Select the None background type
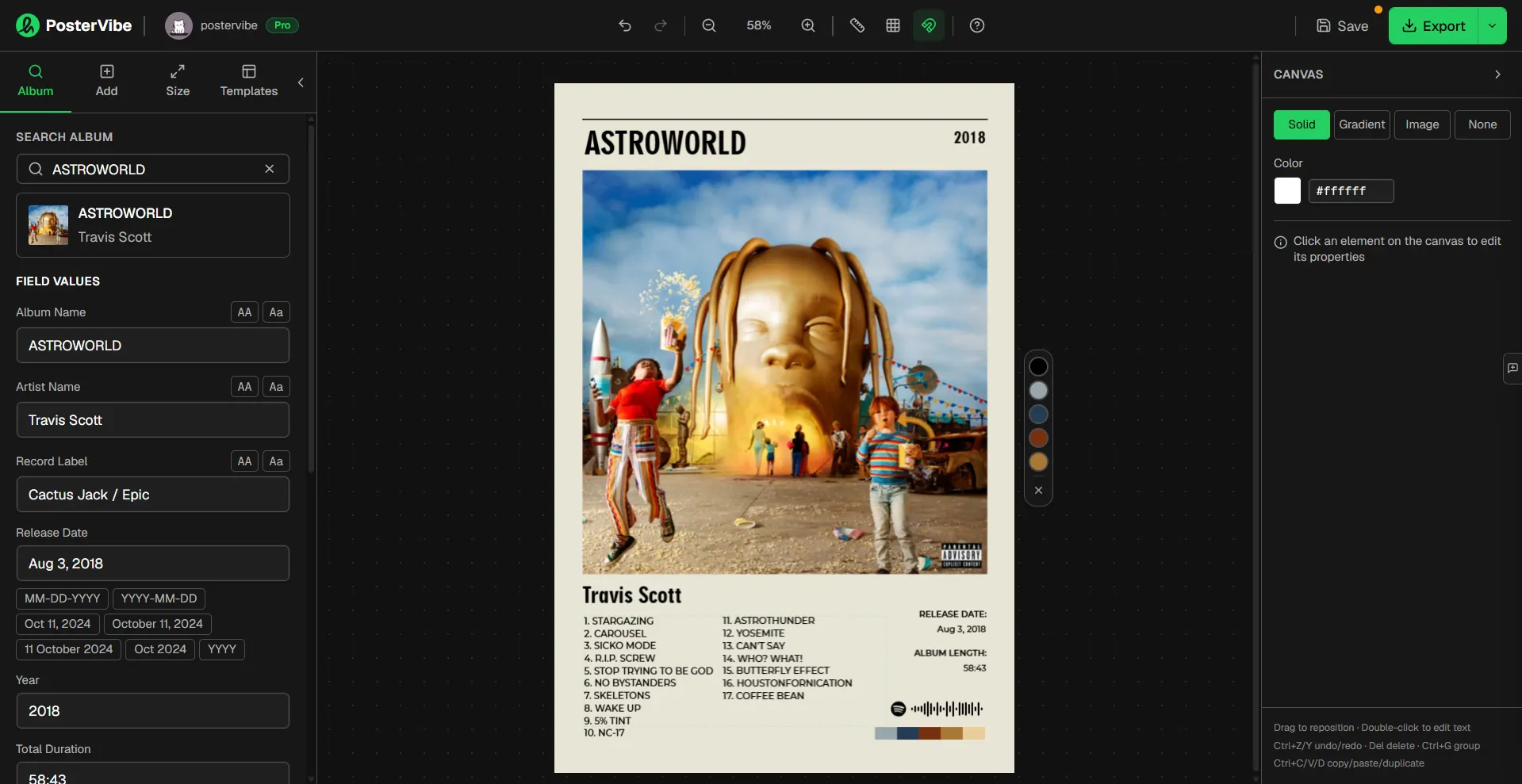Image resolution: width=1522 pixels, height=784 pixels. (x=1482, y=124)
